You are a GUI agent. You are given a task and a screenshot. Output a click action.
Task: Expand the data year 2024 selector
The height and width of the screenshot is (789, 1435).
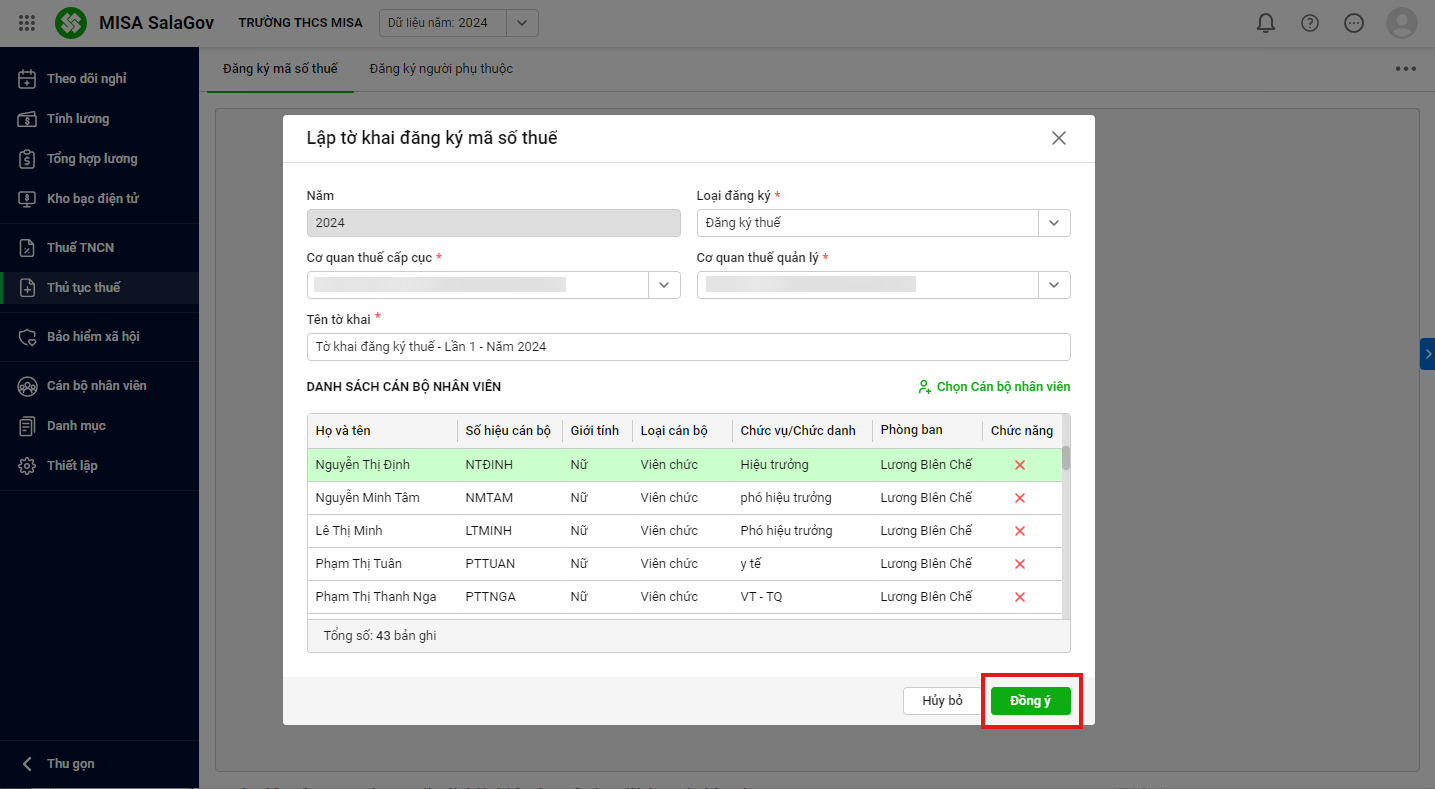tap(522, 23)
